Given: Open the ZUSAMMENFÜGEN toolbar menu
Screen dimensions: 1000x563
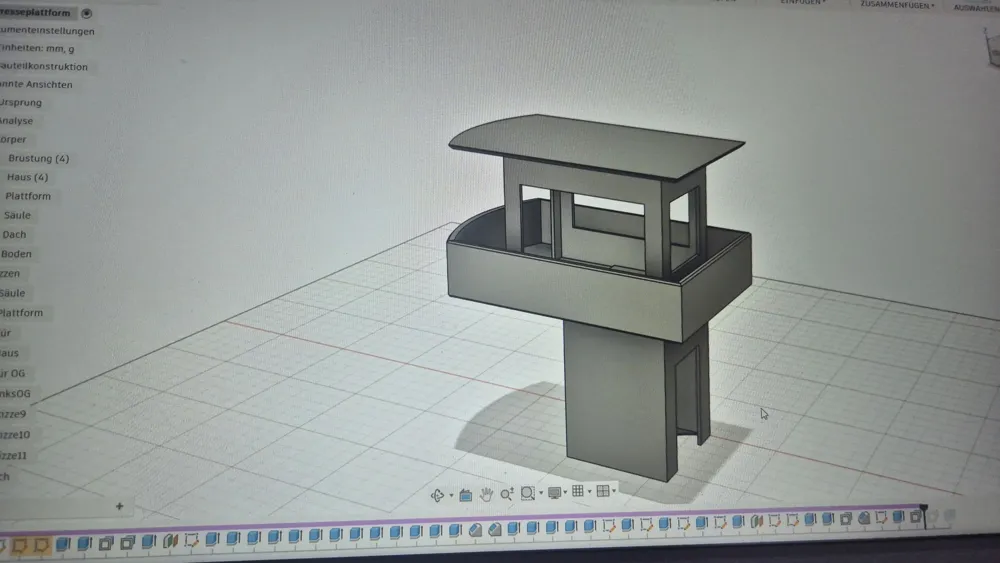Looking at the screenshot, I should [x=897, y=4].
